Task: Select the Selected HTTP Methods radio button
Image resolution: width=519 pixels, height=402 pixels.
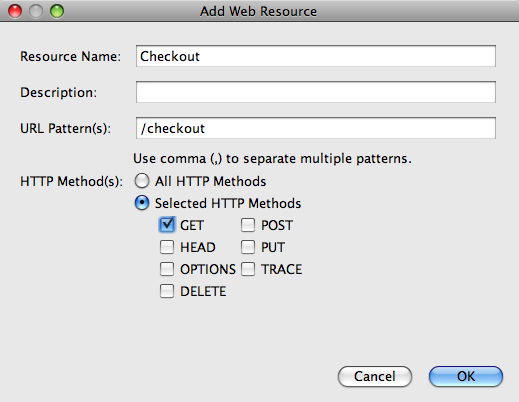Action: point(142,203)
